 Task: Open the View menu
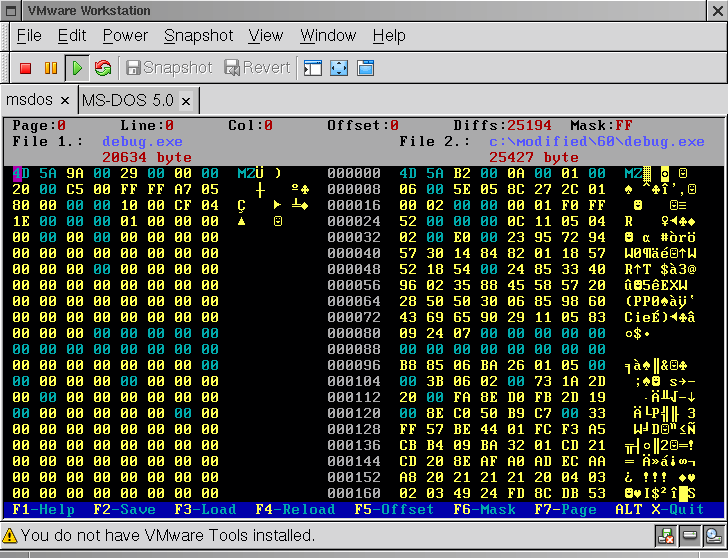(266, 36)
